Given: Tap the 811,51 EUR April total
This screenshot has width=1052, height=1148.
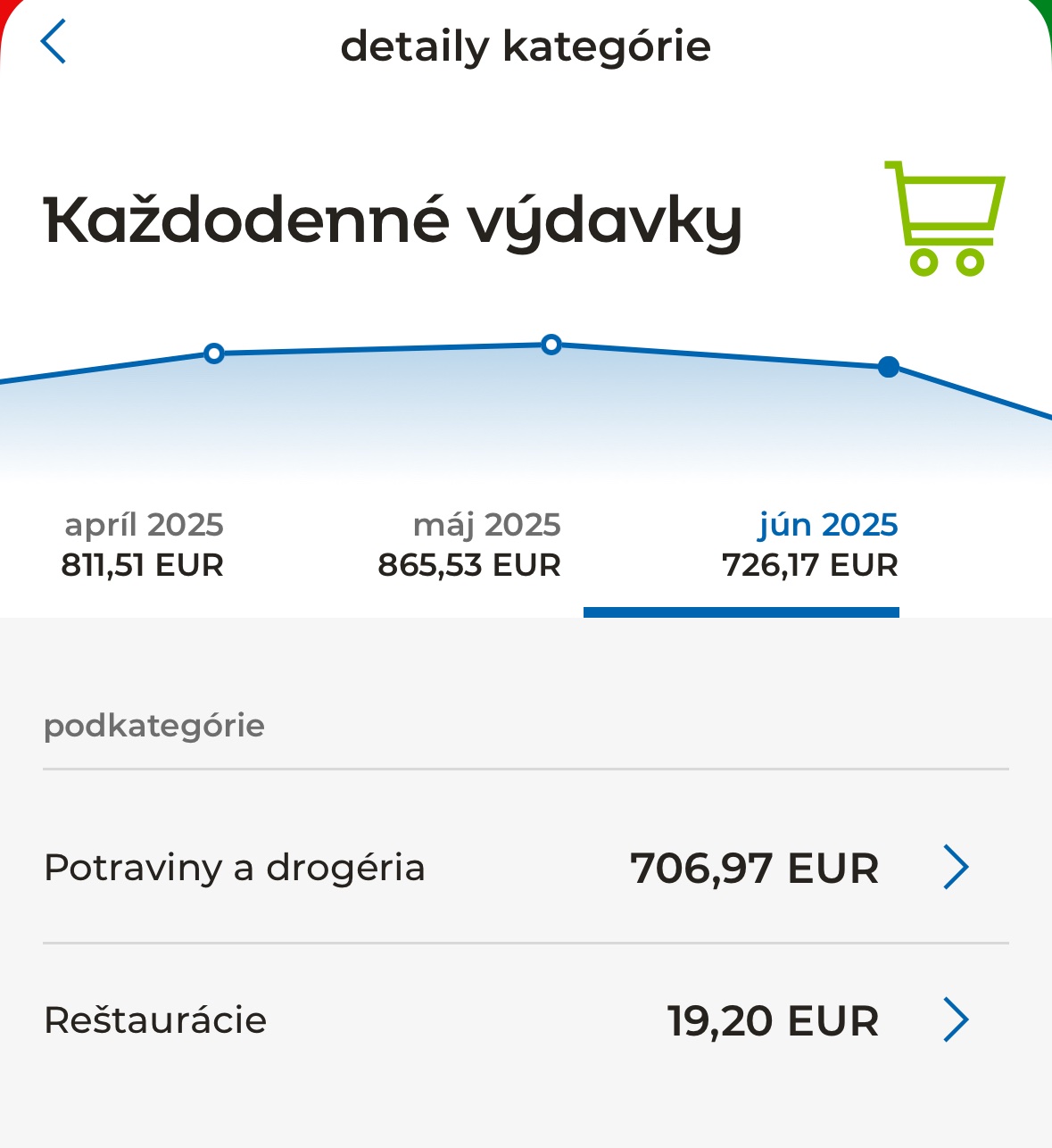Looking at the screenshot, I should pyautogui.click(x=143, y=565).
